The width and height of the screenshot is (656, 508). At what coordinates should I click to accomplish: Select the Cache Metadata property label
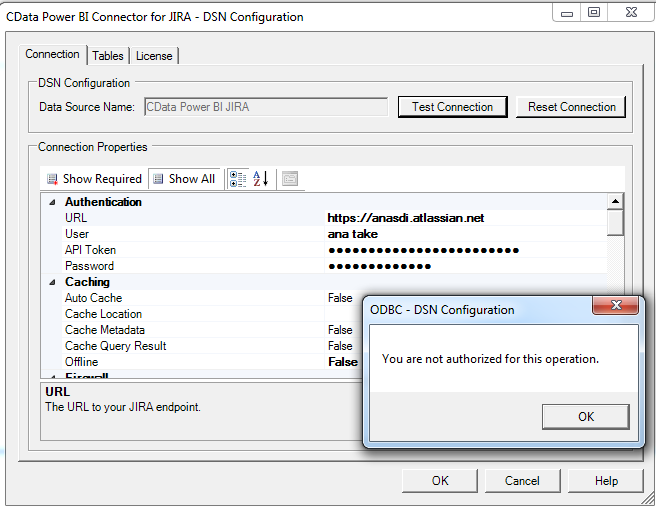click(105, 330)
